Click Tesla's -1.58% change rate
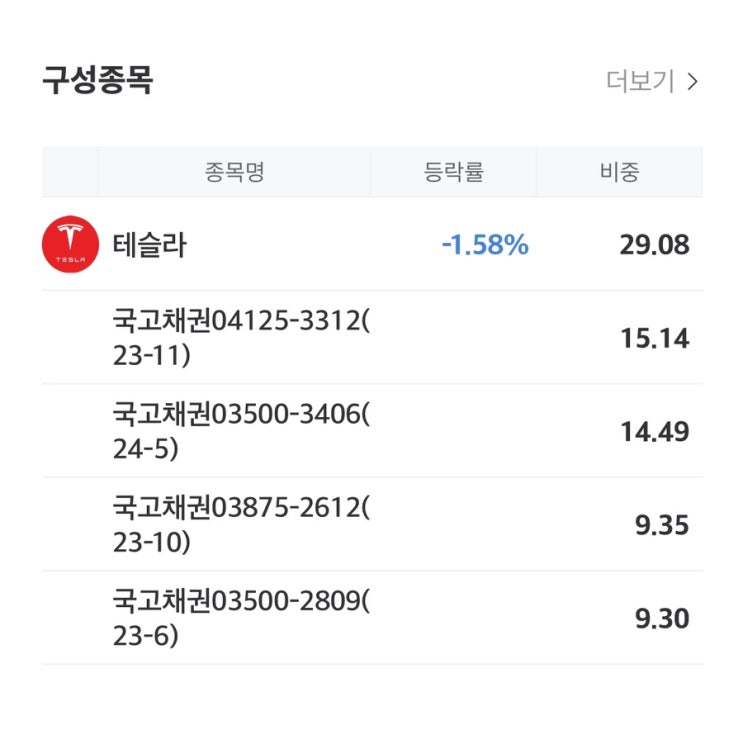 pyautogui.click(x=485, y=245)
